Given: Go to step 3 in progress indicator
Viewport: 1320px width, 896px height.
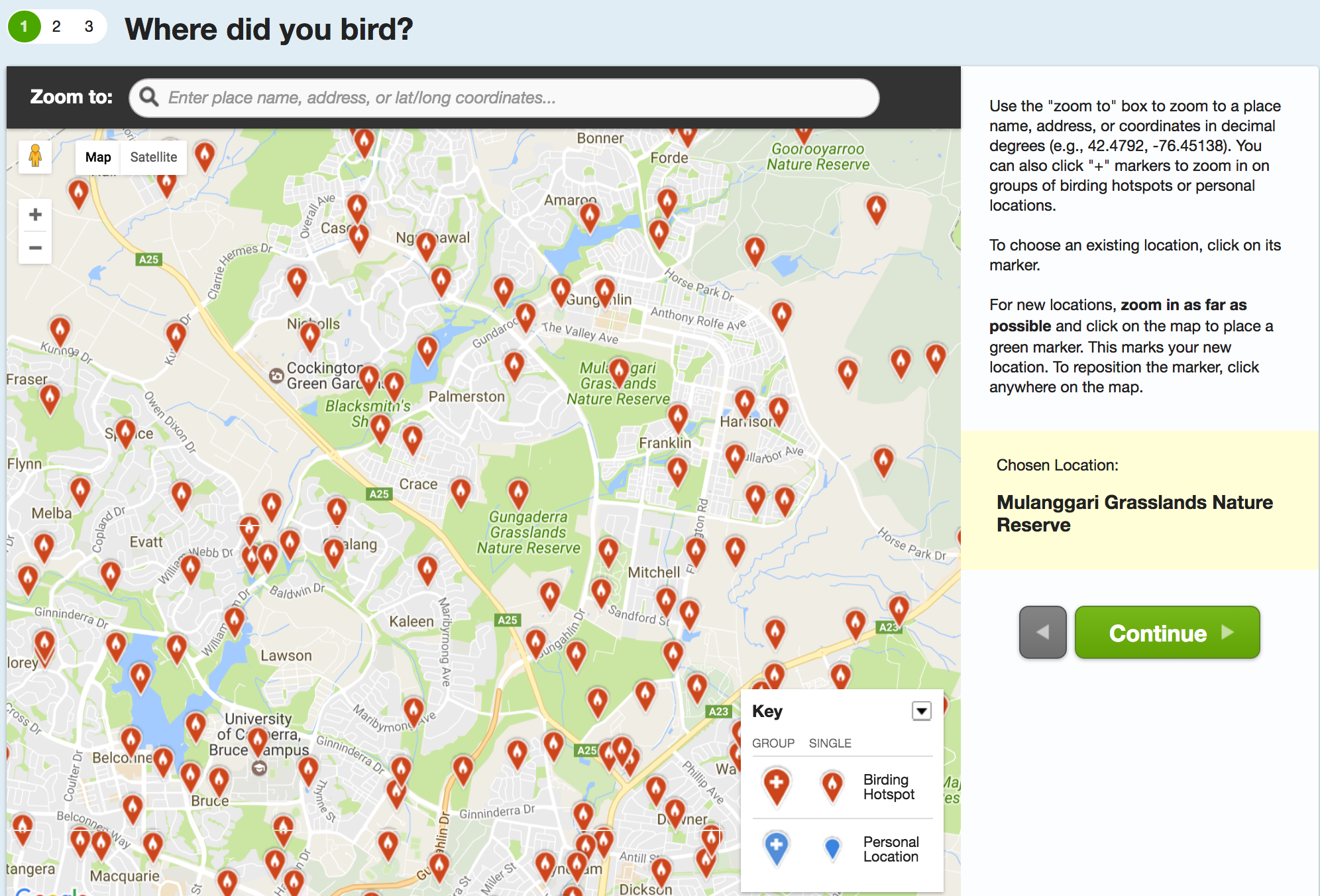Looking at the screenshot, I should (x=89, y=27).
